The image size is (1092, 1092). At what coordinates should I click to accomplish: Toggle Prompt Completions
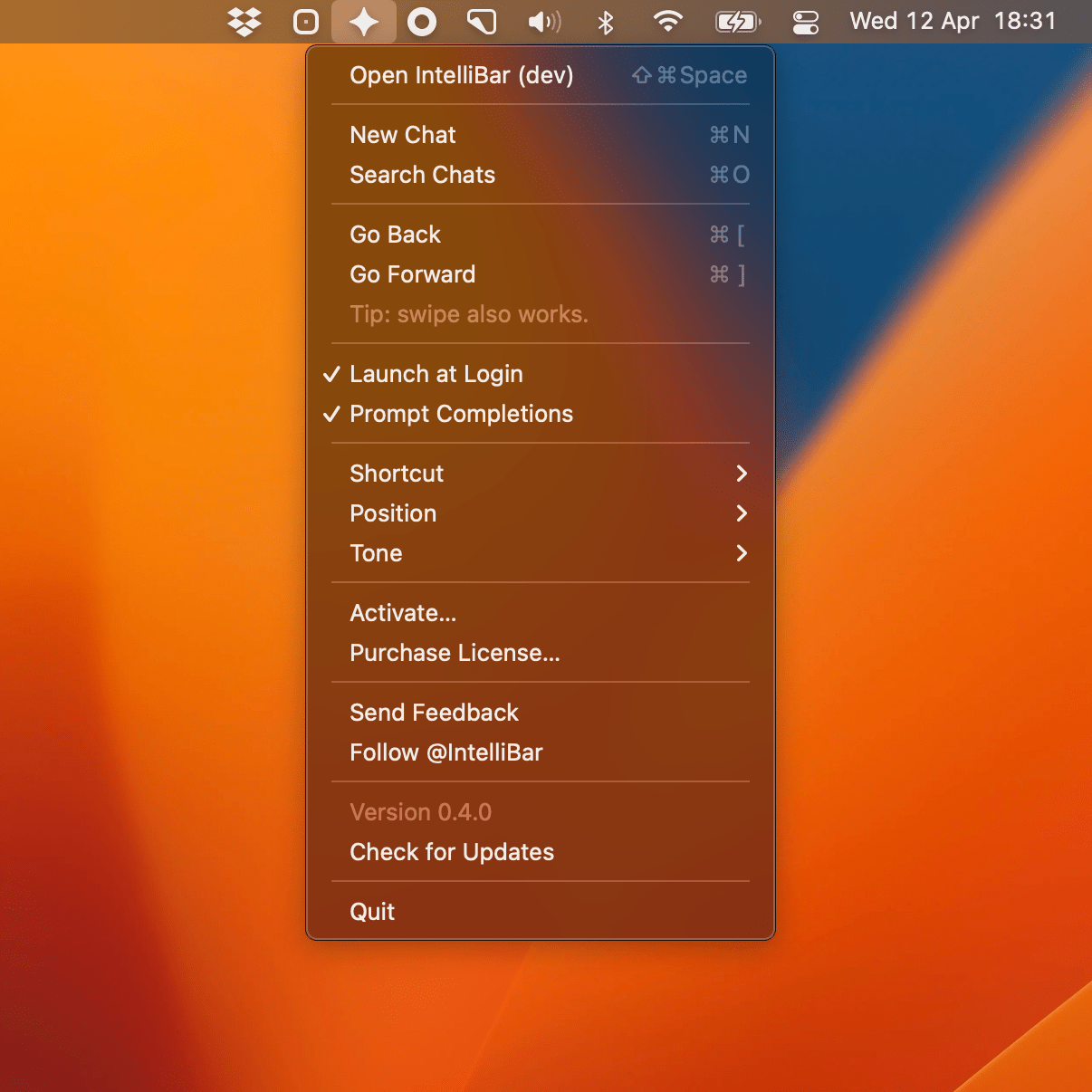coord(541,414)
